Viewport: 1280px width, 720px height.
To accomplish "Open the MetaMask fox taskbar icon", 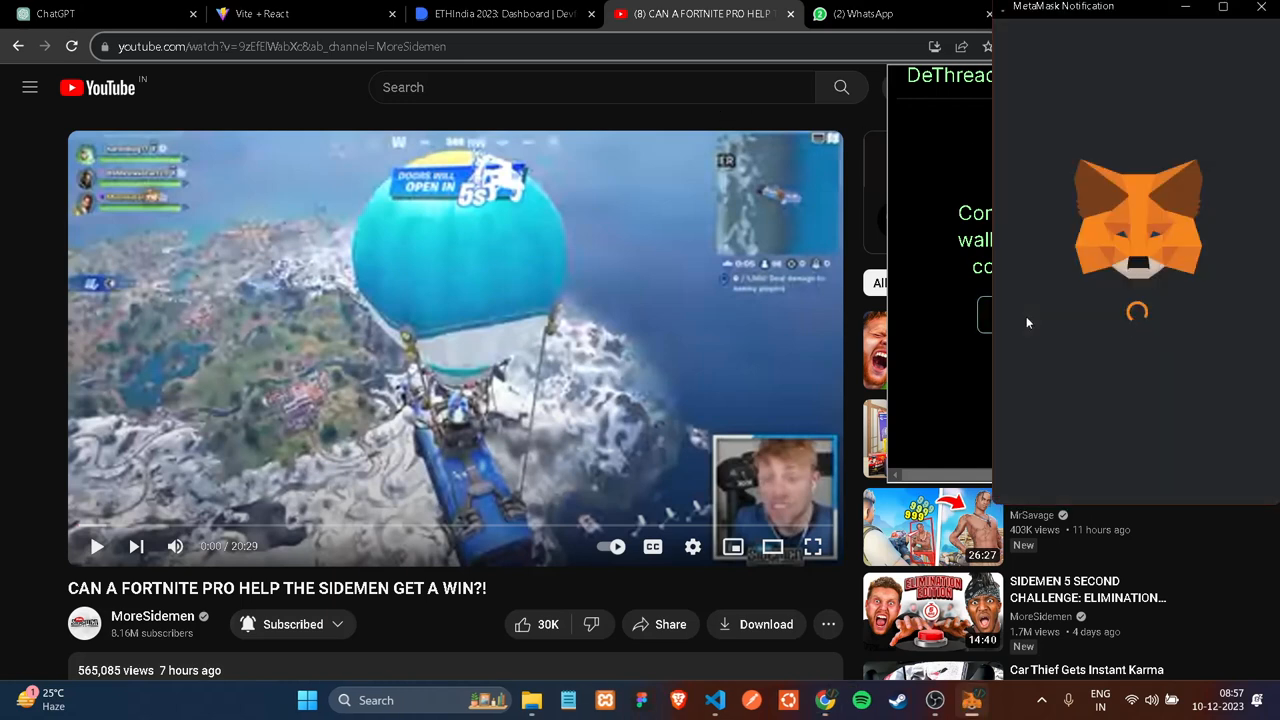I will (972, 700).
